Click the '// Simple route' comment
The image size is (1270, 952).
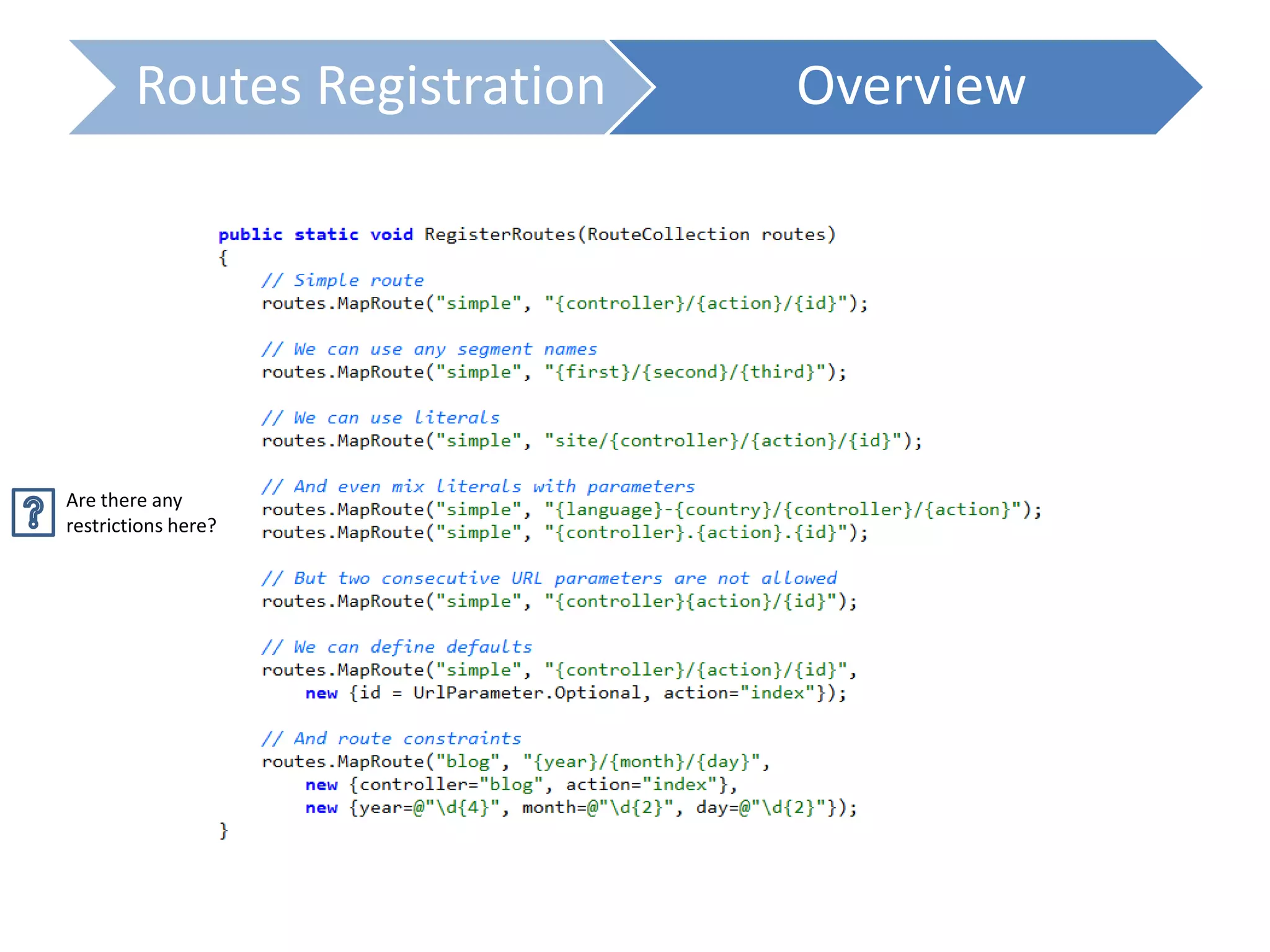[x=342, y=280]
